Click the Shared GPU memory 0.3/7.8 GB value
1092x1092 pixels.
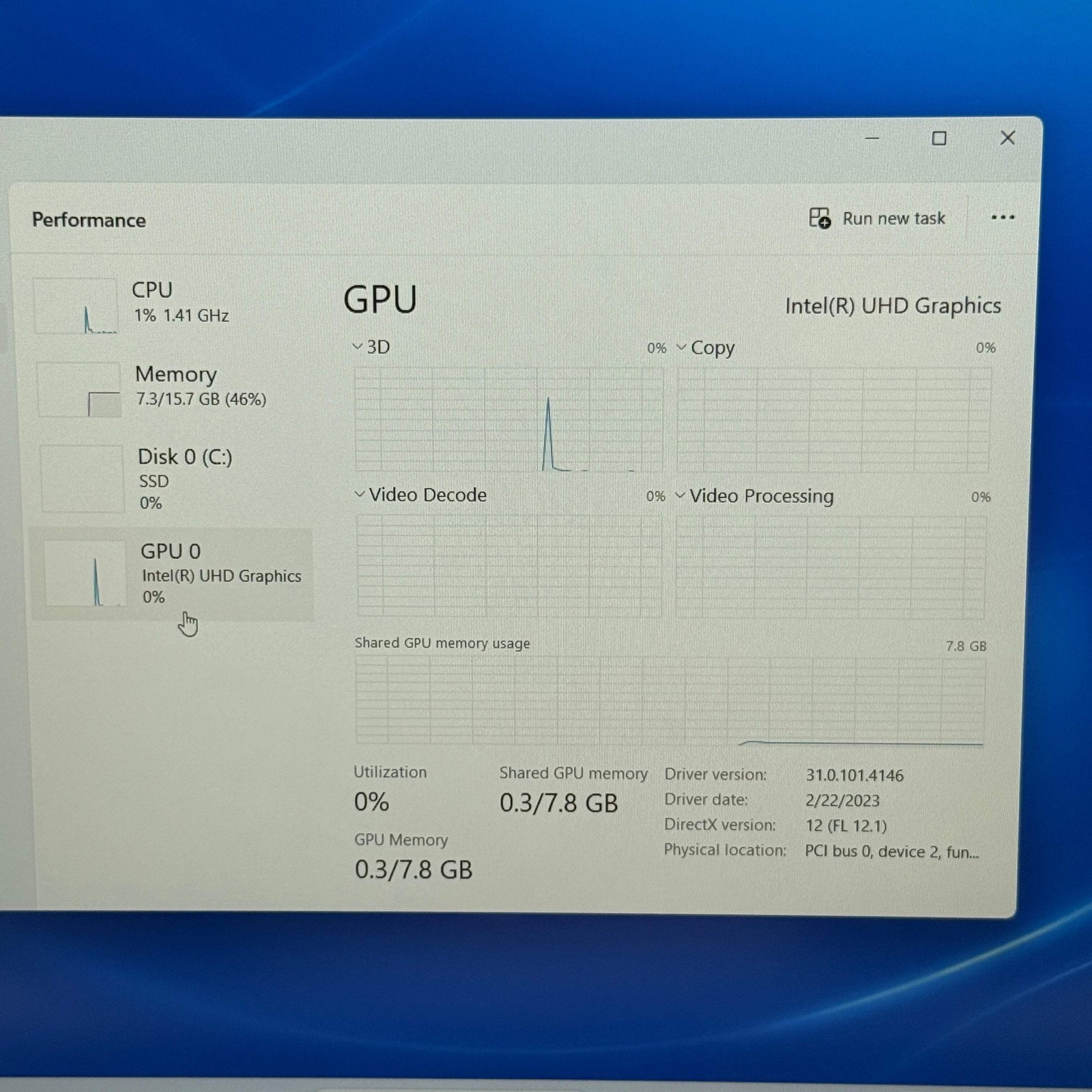(x=558, y=803)
